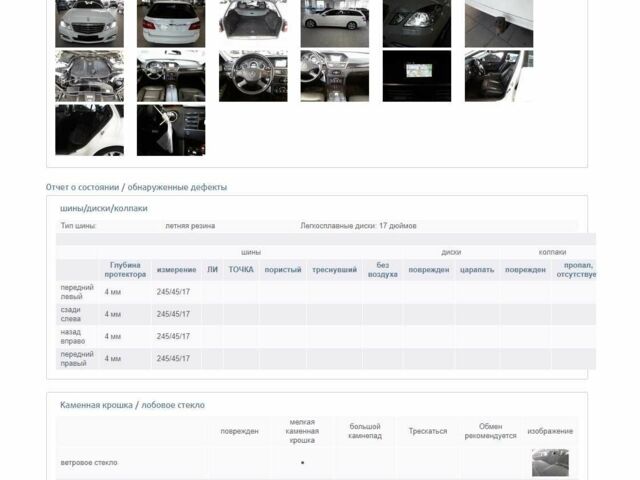Image resolution: width=640 pixels, height=480 pixels.
Task: Click 'передний левый' row label
Action: pos(77,292)
